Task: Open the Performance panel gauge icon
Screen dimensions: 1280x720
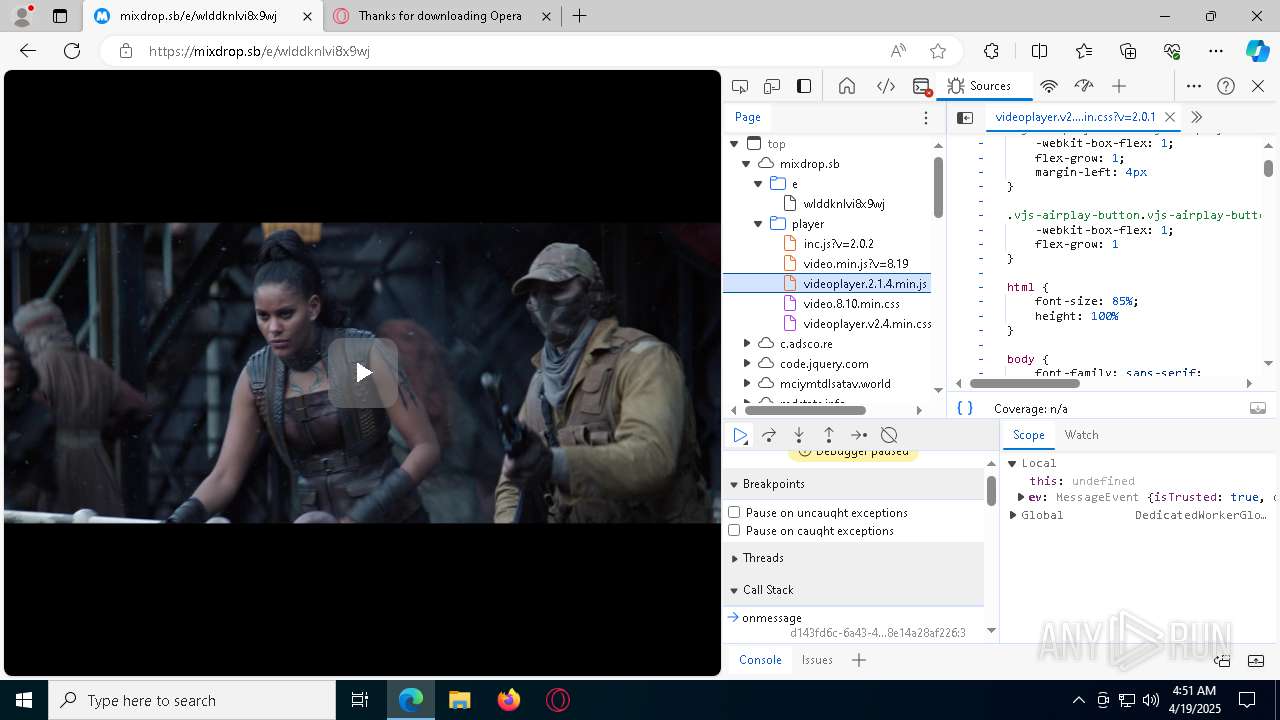Action: 1084,86
